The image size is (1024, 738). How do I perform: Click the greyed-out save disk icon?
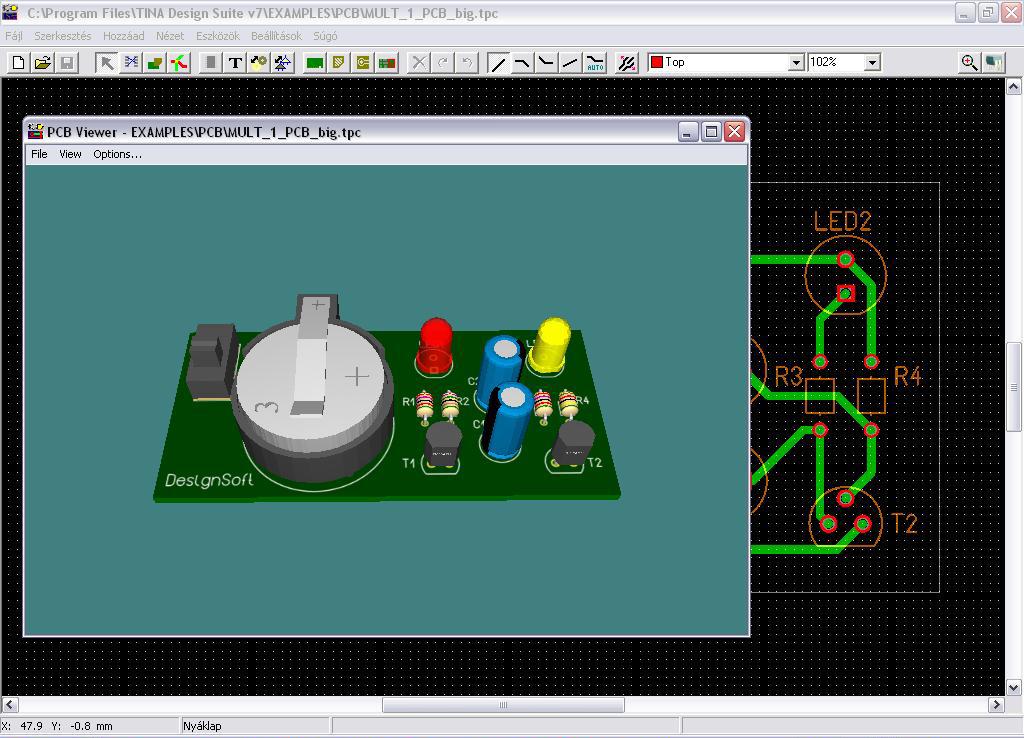click(67, 63)
